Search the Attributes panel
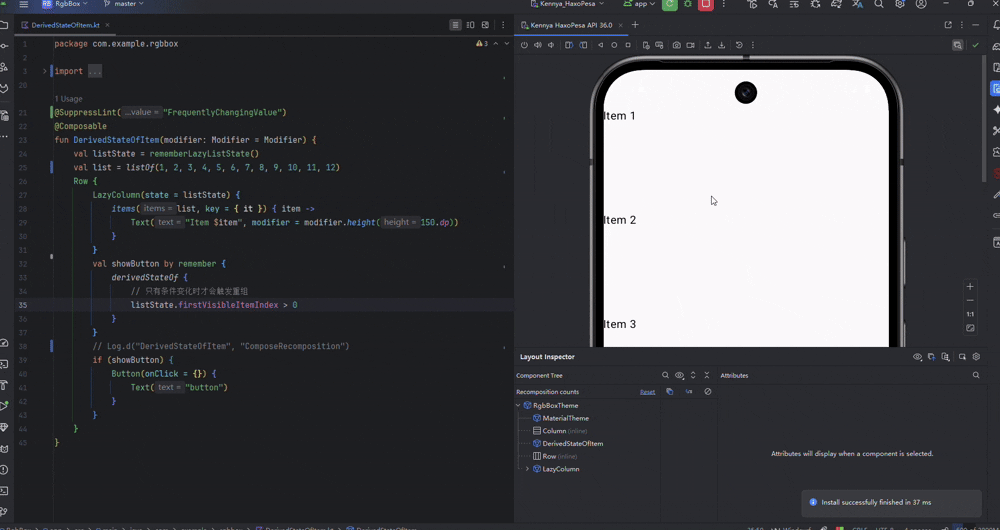 [976, 376]
